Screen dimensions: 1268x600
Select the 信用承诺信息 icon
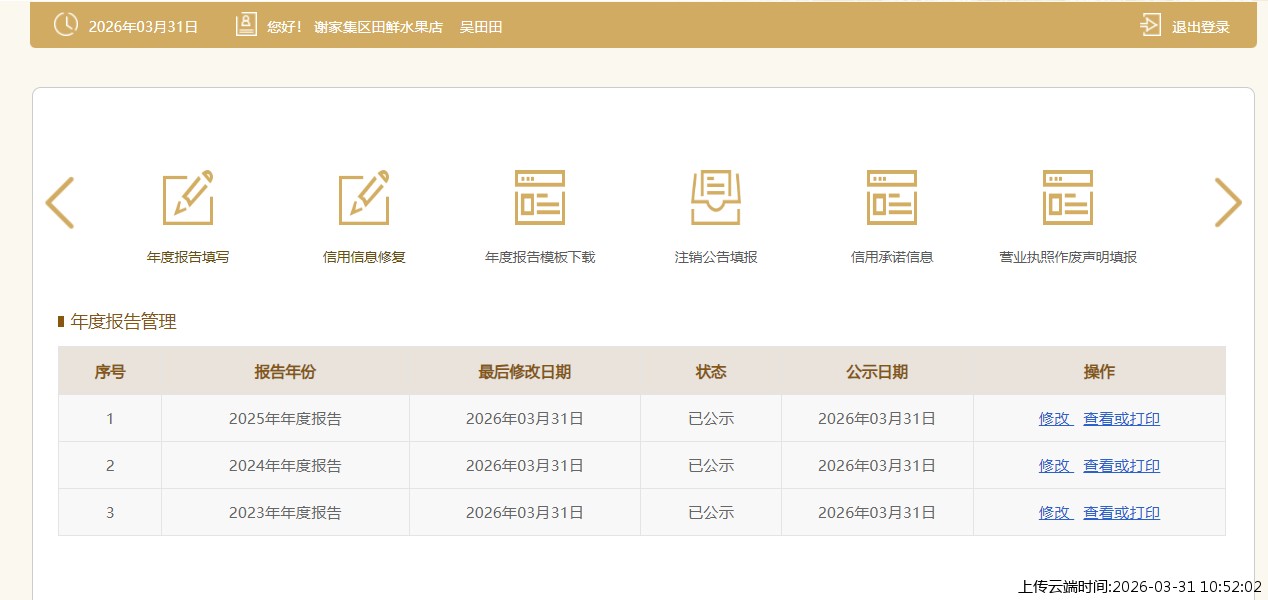pyautogui.click(x=892, y=198)
